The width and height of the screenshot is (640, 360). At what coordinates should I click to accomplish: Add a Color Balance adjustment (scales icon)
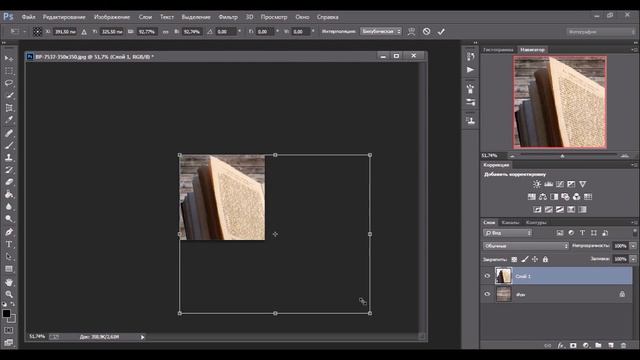(x=543, y=197)
